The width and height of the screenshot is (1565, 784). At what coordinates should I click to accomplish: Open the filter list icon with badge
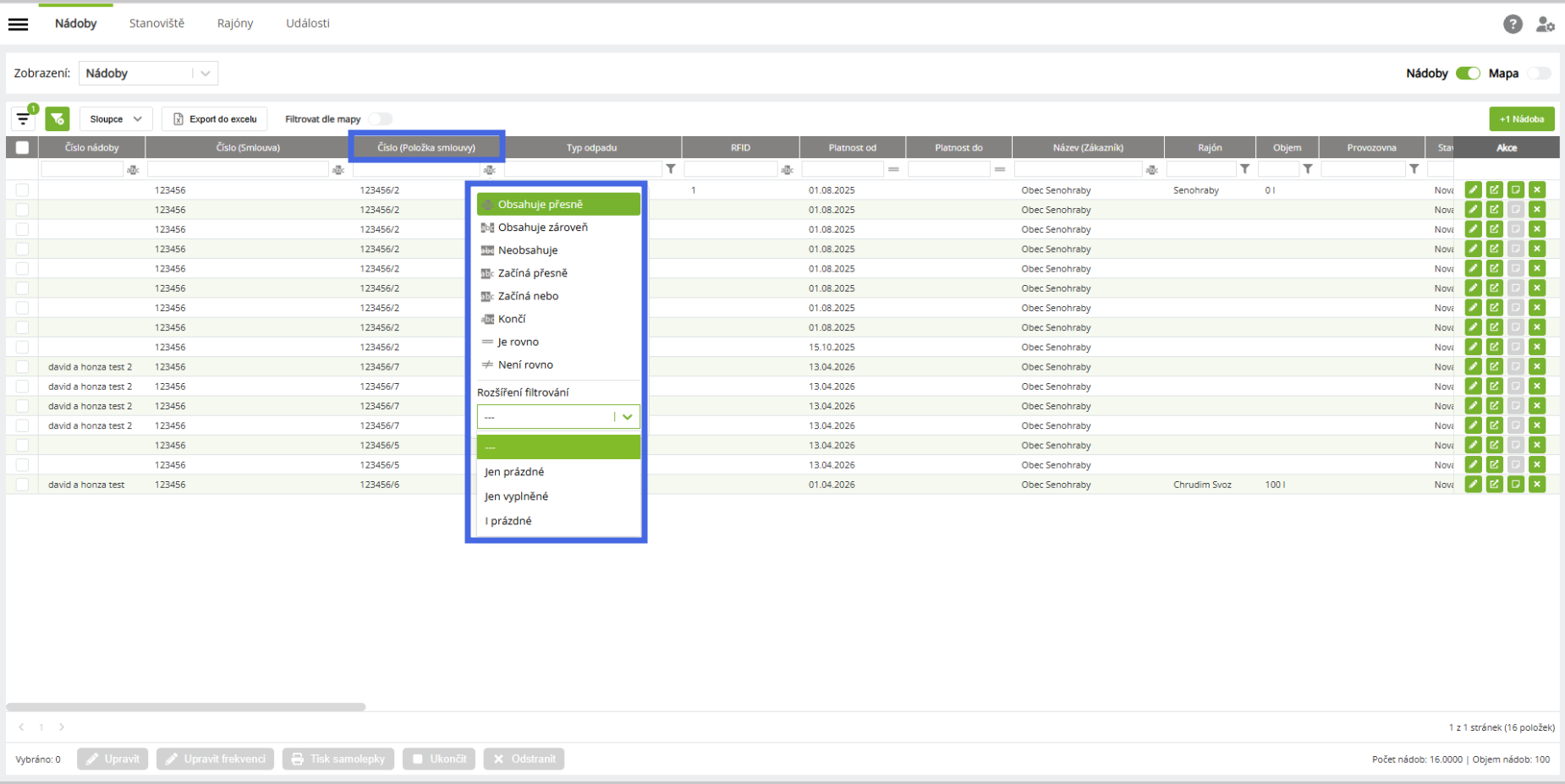coord(24,118)
